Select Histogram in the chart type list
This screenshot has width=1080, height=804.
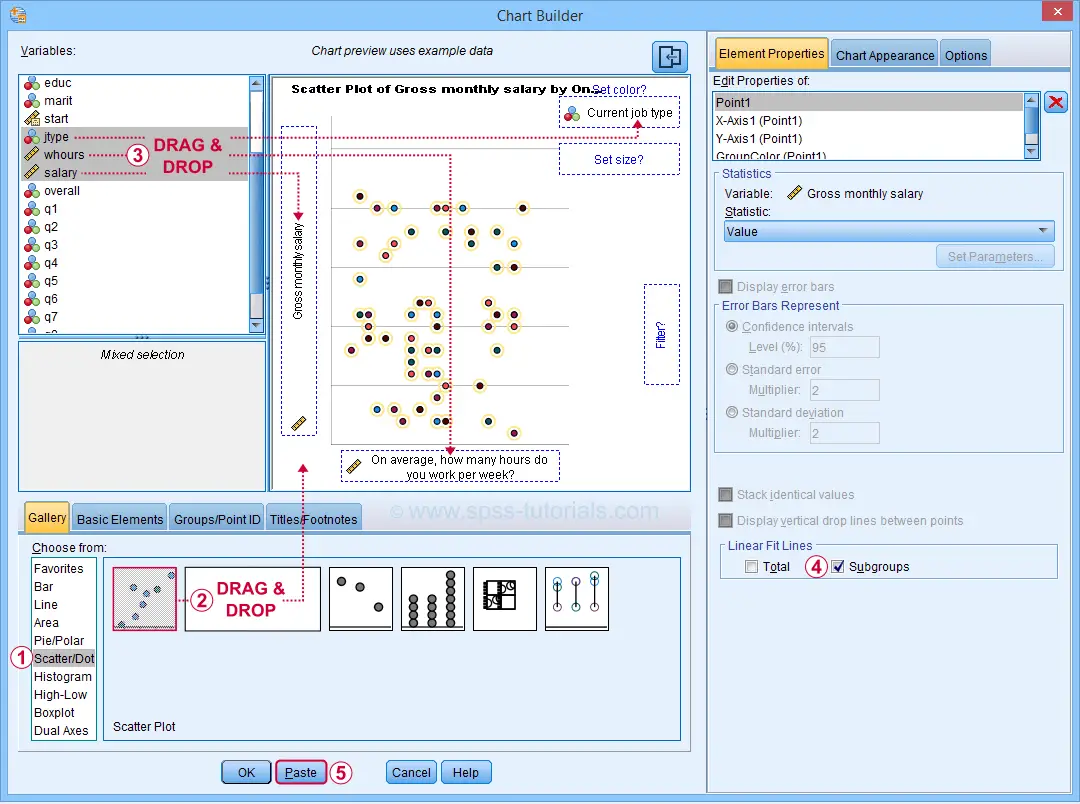pos(63,677)
